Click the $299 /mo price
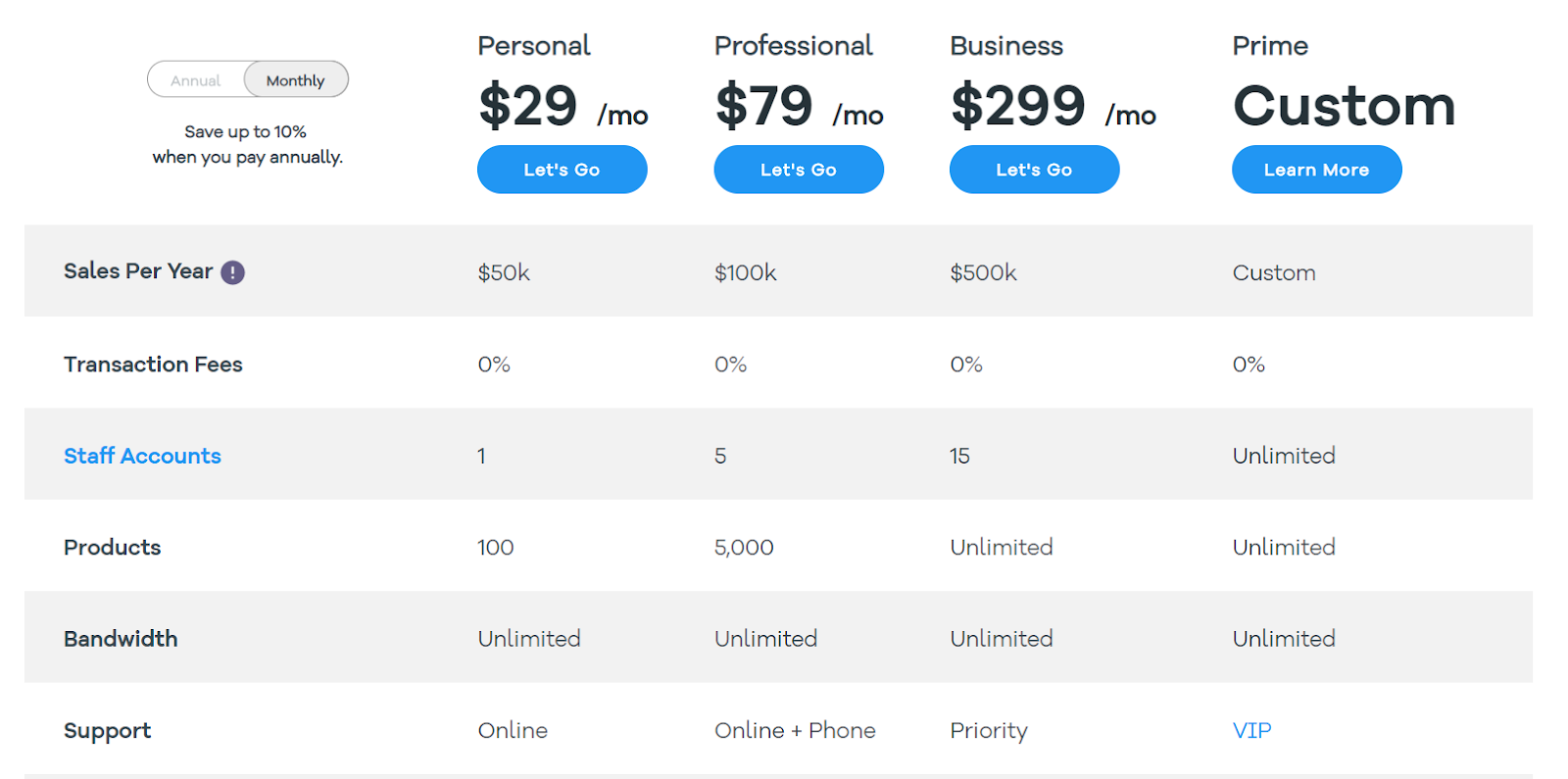This screenshot has height=779, width=1568. [x=1053, y=106]
